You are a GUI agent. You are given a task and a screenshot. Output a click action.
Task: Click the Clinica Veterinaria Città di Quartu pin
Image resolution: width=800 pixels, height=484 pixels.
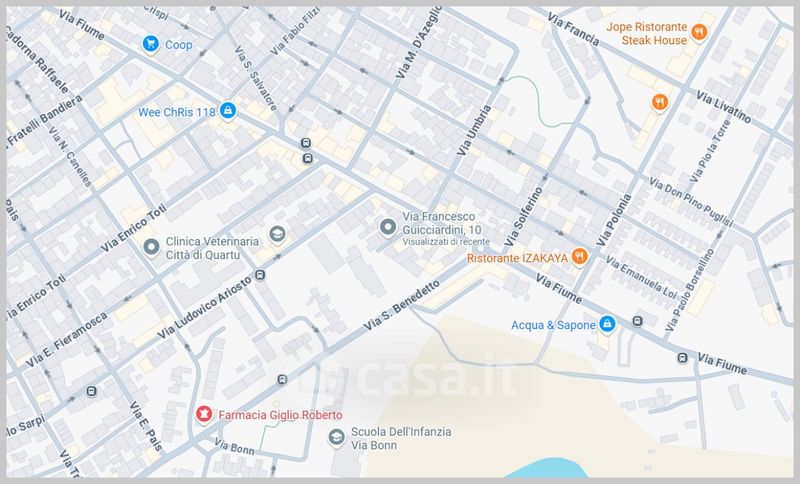pos(151,247)
